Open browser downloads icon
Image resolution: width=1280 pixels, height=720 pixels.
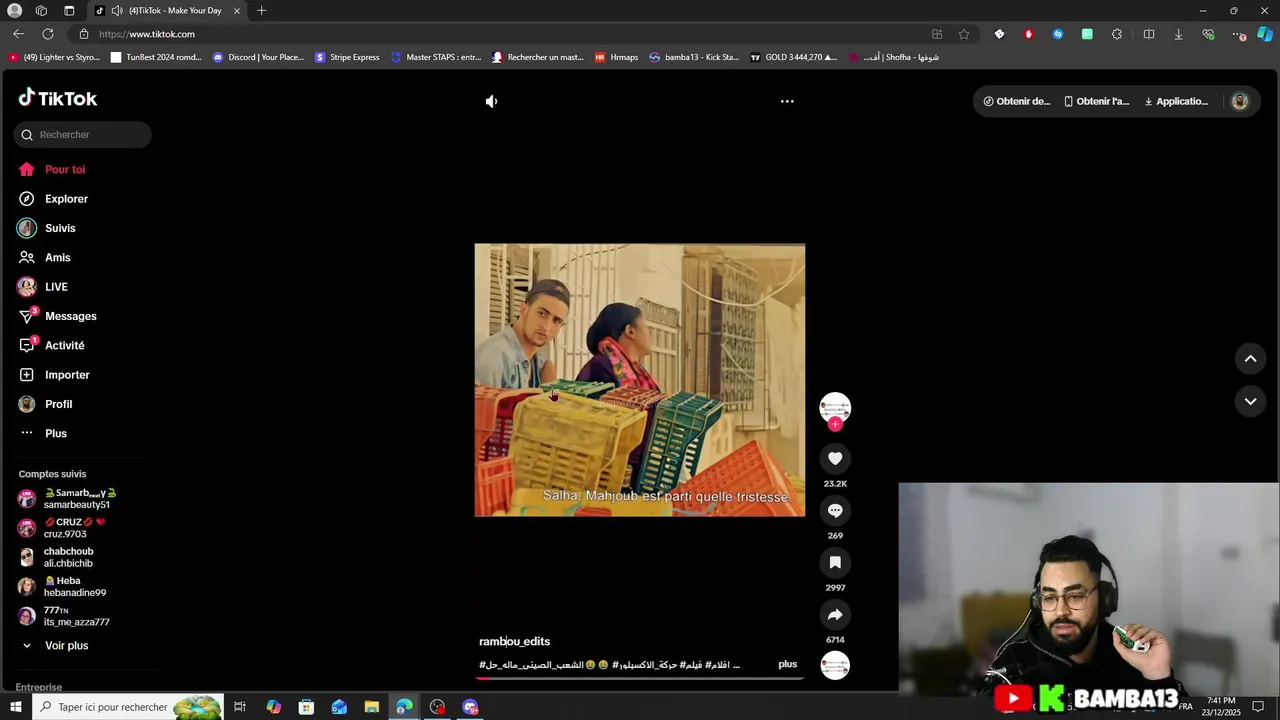point(1178,34)
